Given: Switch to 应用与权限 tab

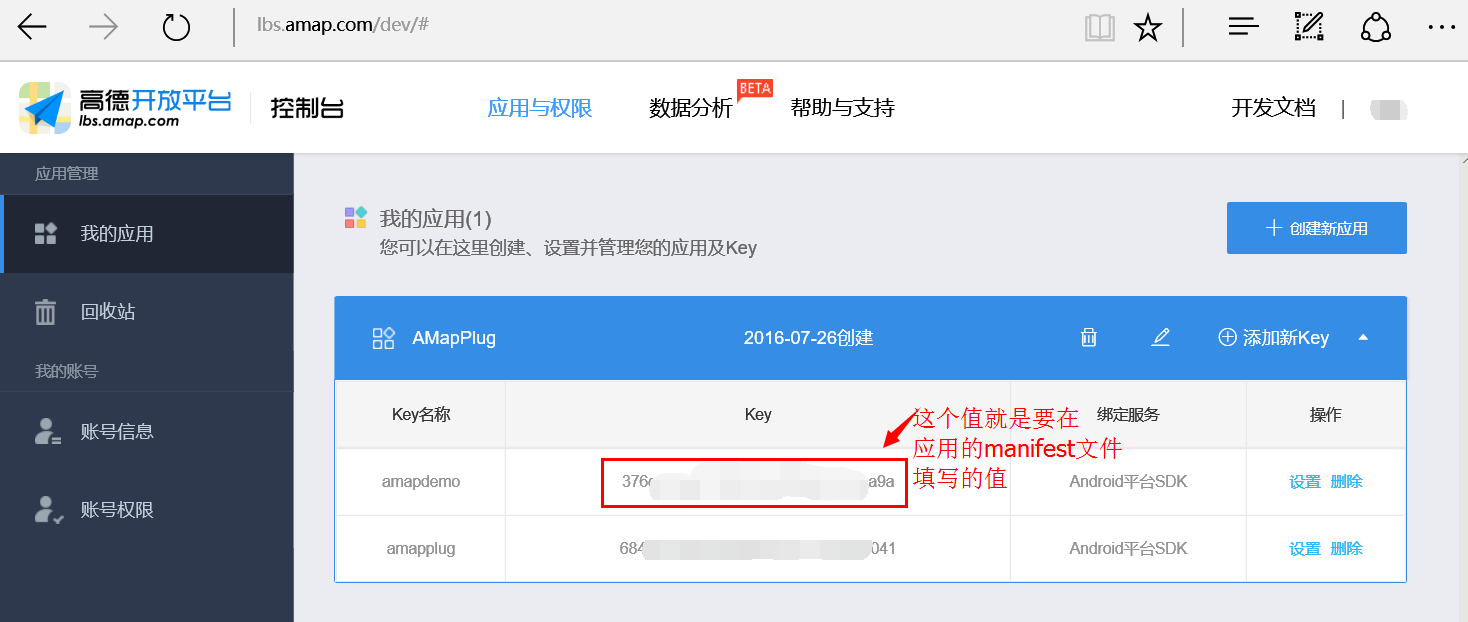Looking at the screenshot, I should (540, 108).
